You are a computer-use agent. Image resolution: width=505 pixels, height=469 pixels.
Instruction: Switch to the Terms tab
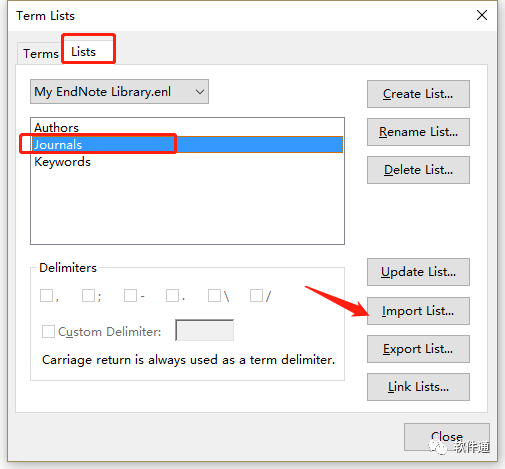(x=40, y=54)
